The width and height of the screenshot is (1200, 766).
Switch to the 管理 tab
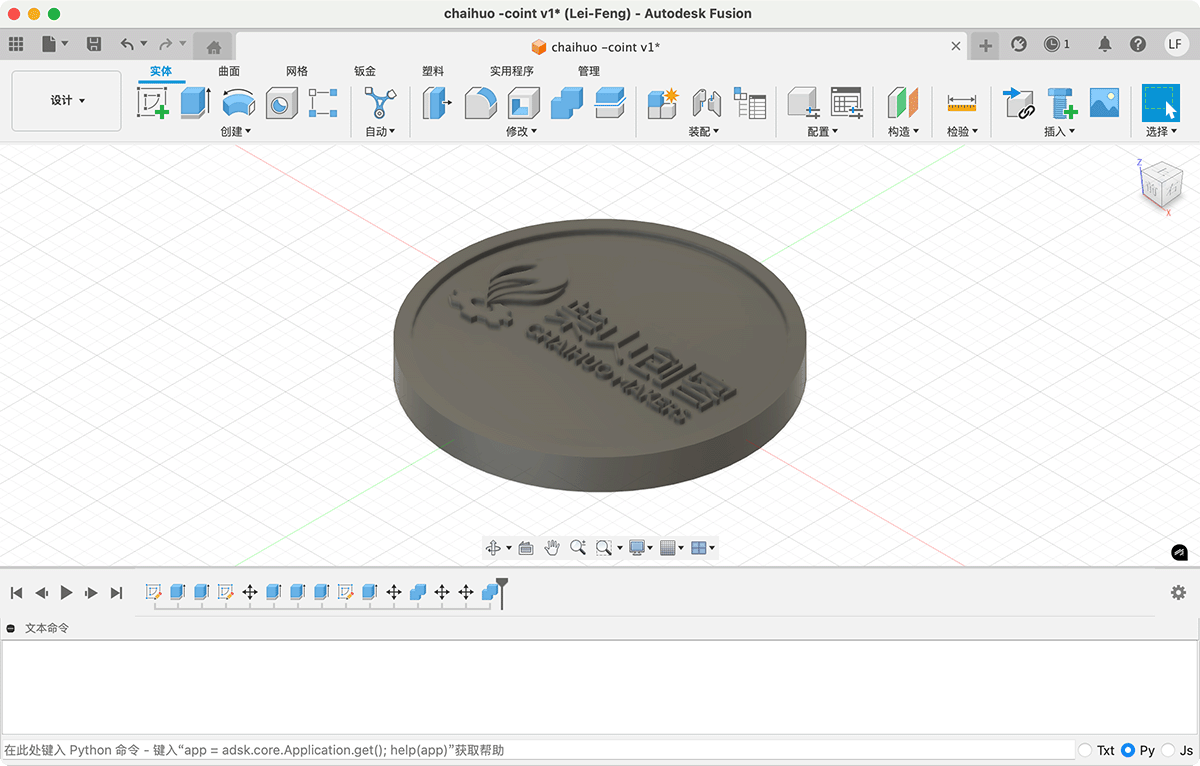(x=589, y=71)
